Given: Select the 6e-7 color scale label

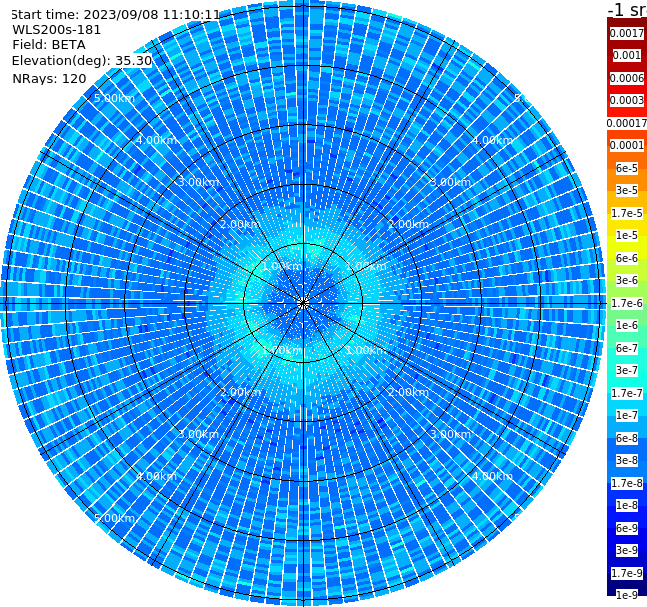Looking at the screenshot, I should [x=627, y=348].
